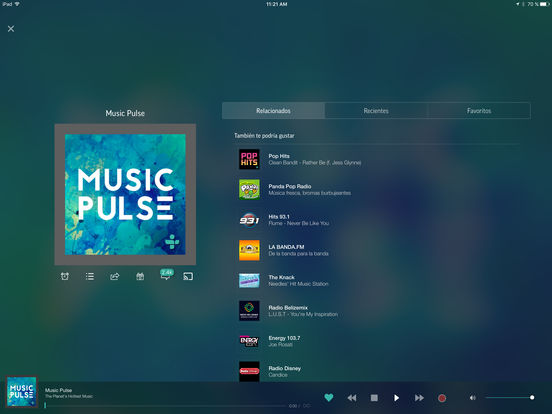Image resolution: width=552 pixels, height=414 pixels.
Task: Skip ahead with fast-forward button
Action: pyautogui.click(x=419, y=398)
